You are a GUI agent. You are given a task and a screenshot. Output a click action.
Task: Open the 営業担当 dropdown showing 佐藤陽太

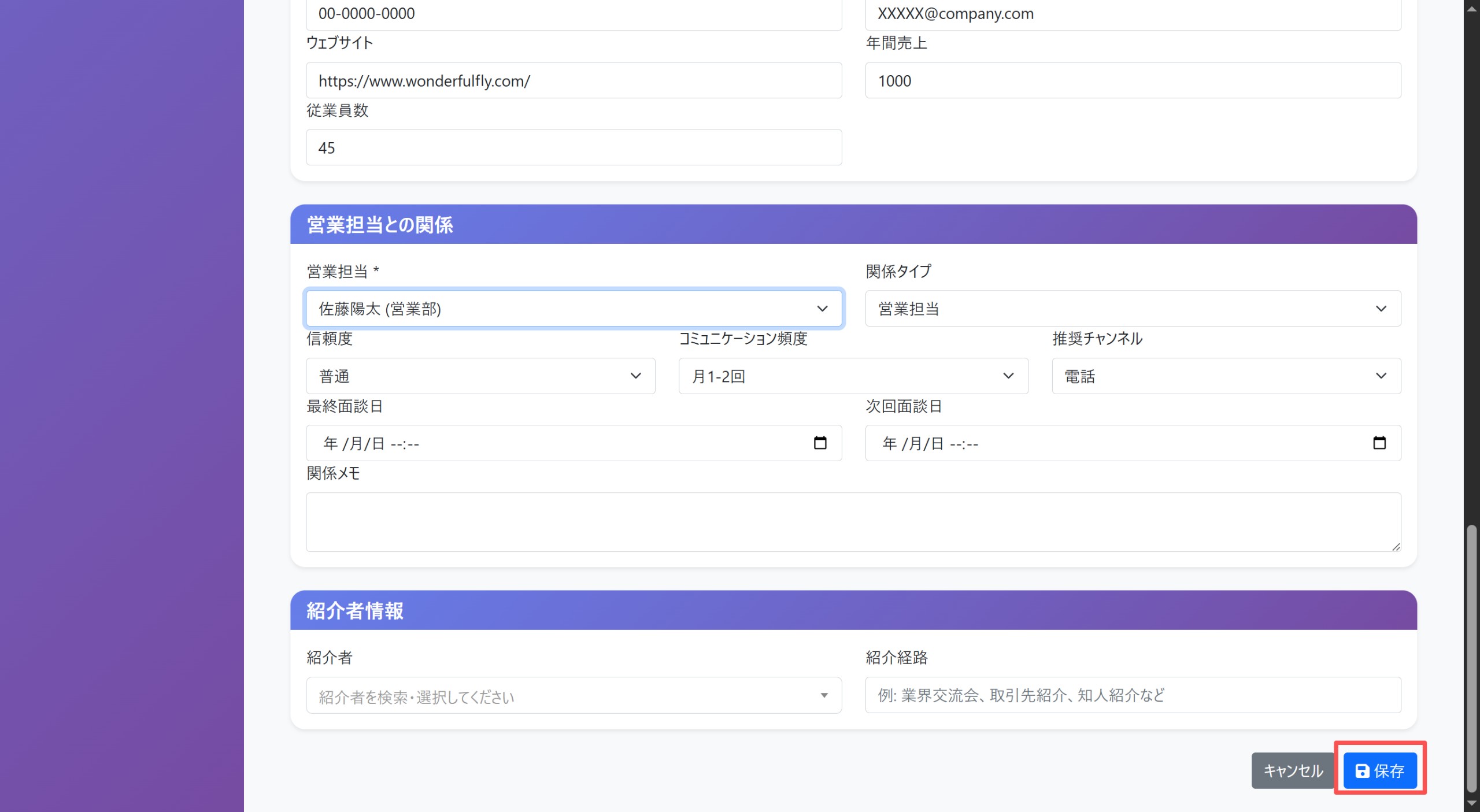pyautogui.click(x=573, y=309)
